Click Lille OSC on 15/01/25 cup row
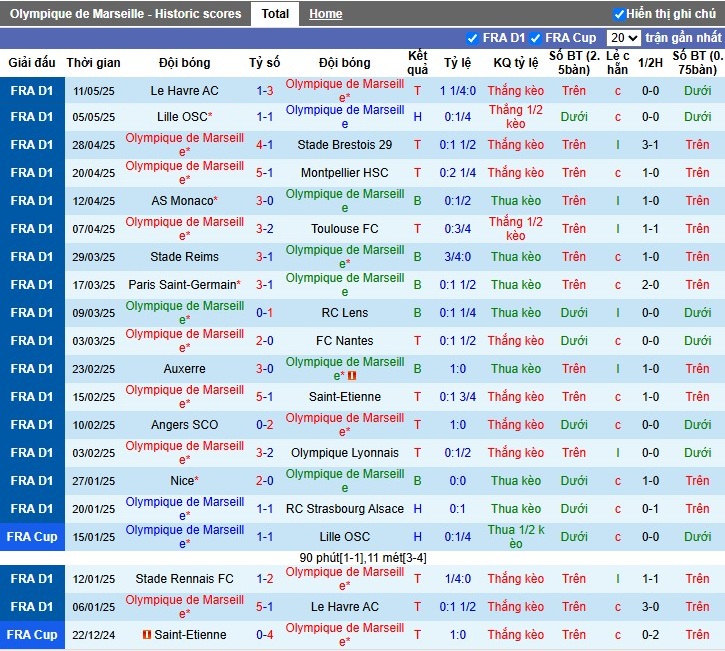Image resolution: width=725 pixels, height=651 pixels. point(344,537)
